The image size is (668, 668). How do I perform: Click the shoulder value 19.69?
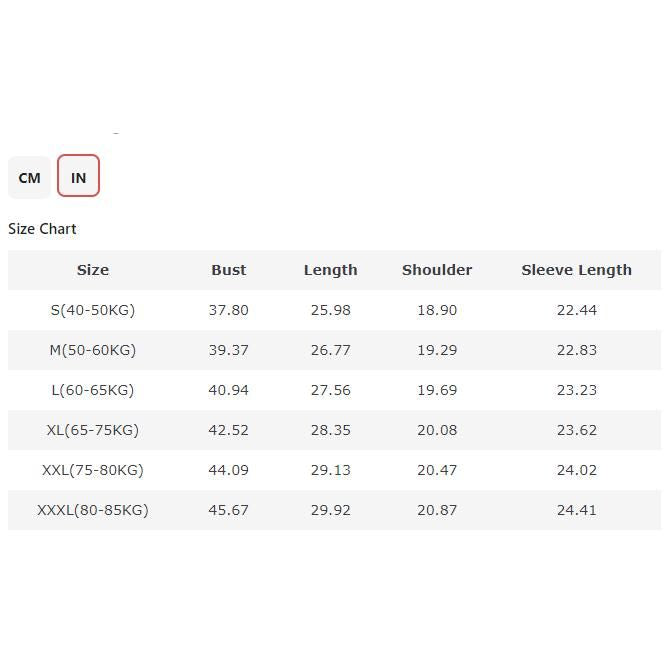tap(437, 390)
